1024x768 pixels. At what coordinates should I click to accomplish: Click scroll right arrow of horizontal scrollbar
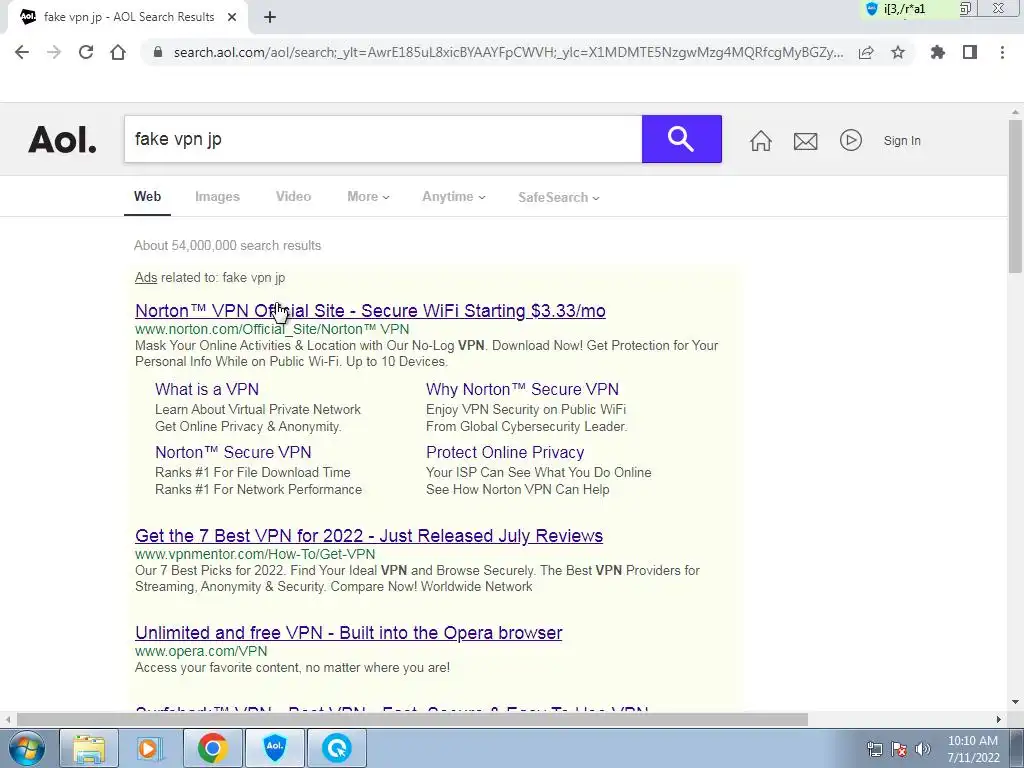[999, 719]
